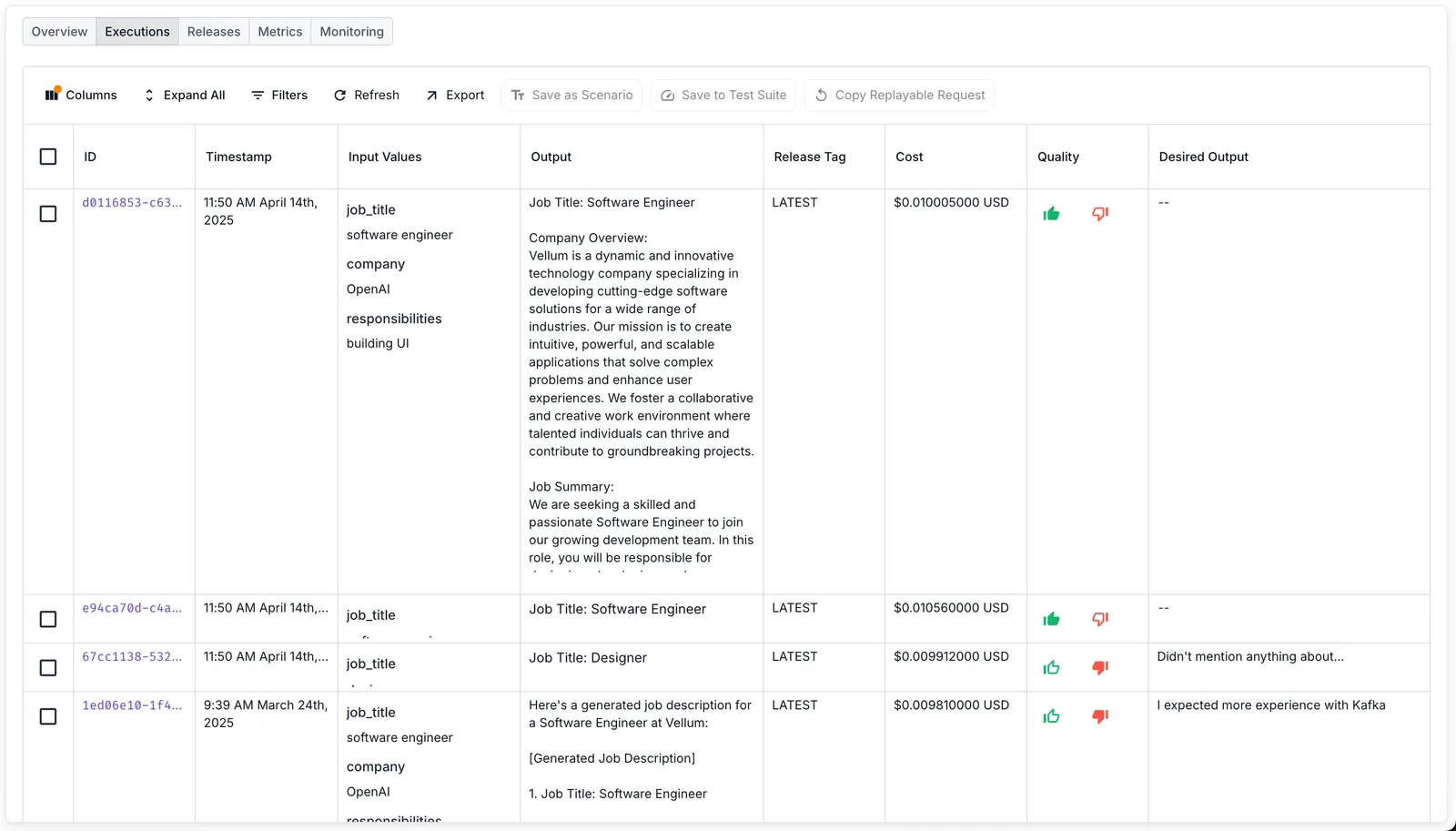Click thumbs-down for execution 67cc1138
This screenshot has width=1456, height=831.
point(1100,668)
